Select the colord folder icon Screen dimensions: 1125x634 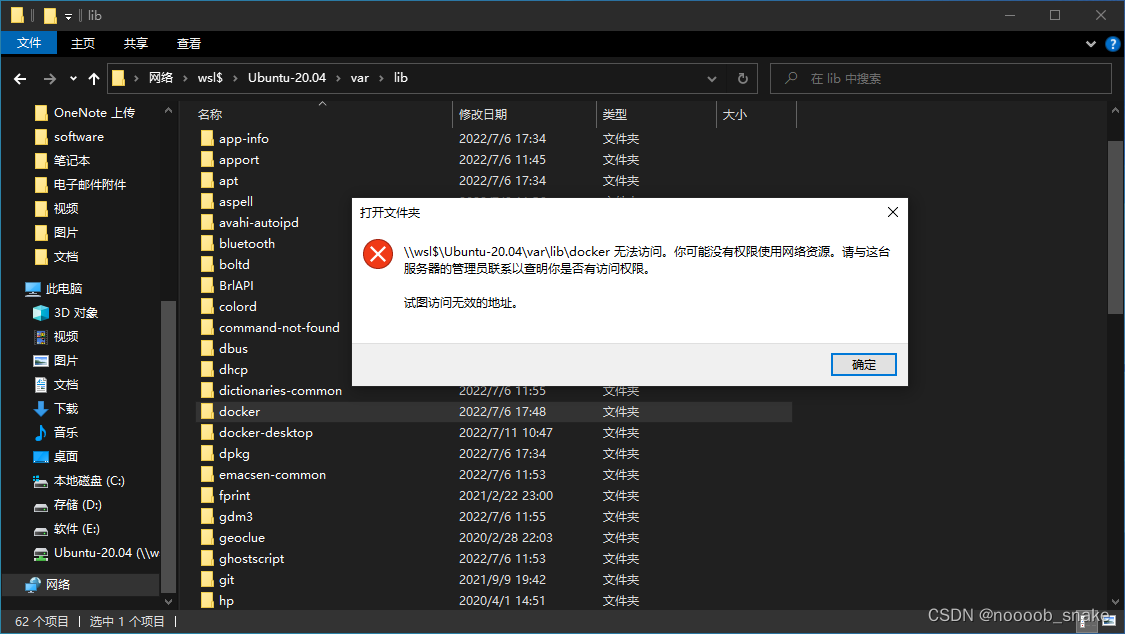(x=207, y=306)
